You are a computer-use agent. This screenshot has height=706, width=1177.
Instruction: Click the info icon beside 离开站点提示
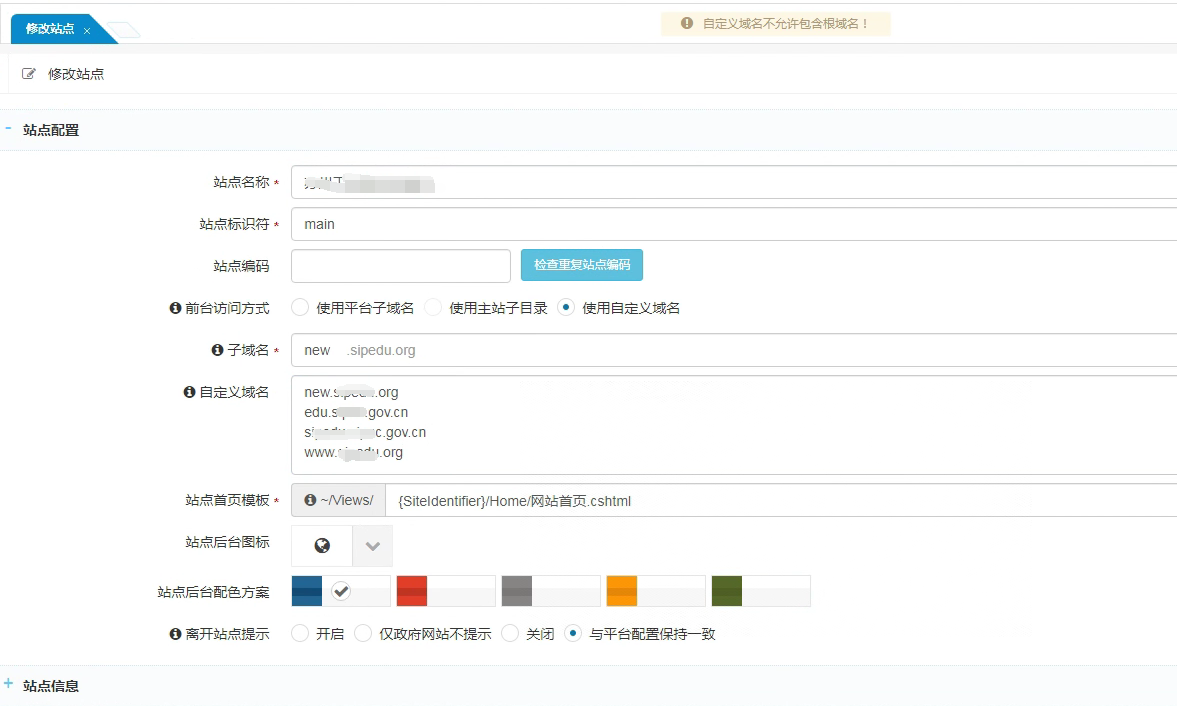174,633
